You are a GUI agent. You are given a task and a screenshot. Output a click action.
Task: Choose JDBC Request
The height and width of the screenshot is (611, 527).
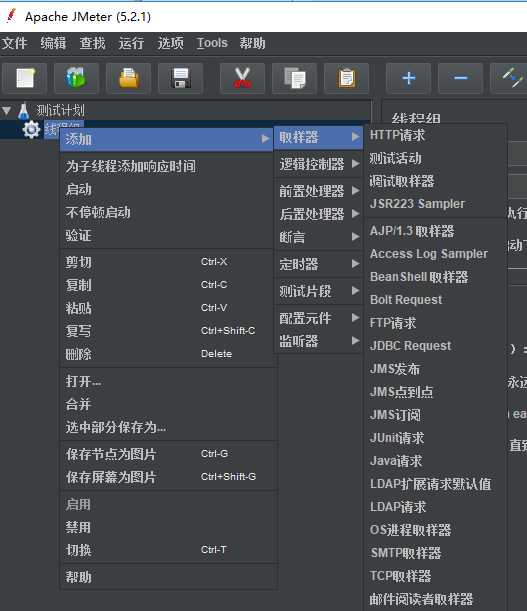[435, 346]
